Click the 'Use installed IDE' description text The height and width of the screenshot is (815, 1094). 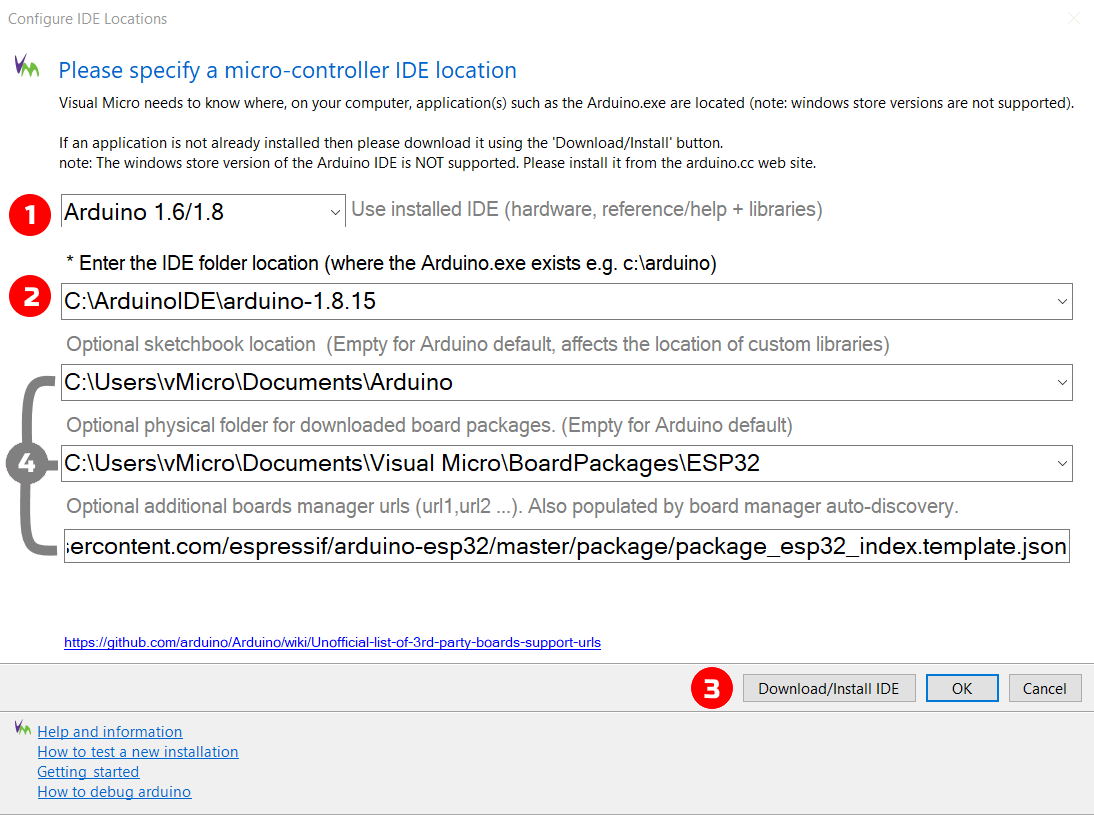click(x=587, y=209)
